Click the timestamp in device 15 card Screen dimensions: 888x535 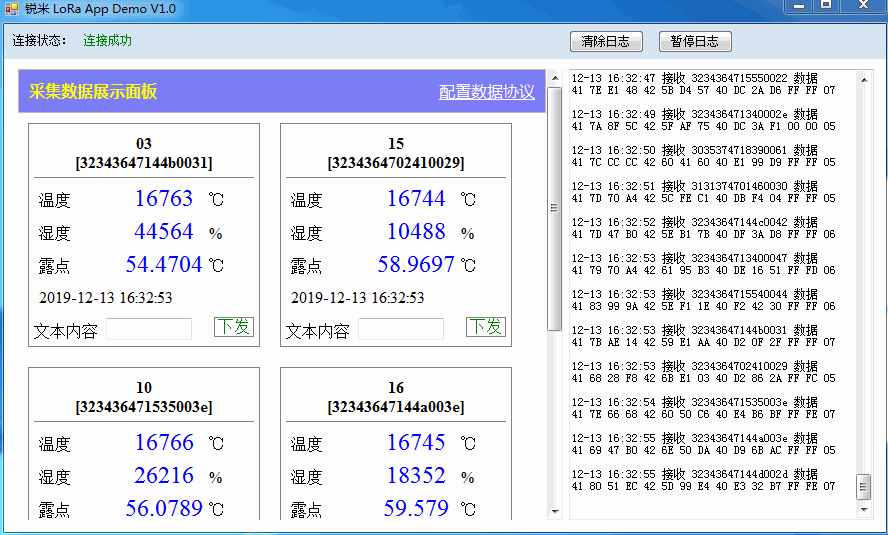tap(357, 298)
